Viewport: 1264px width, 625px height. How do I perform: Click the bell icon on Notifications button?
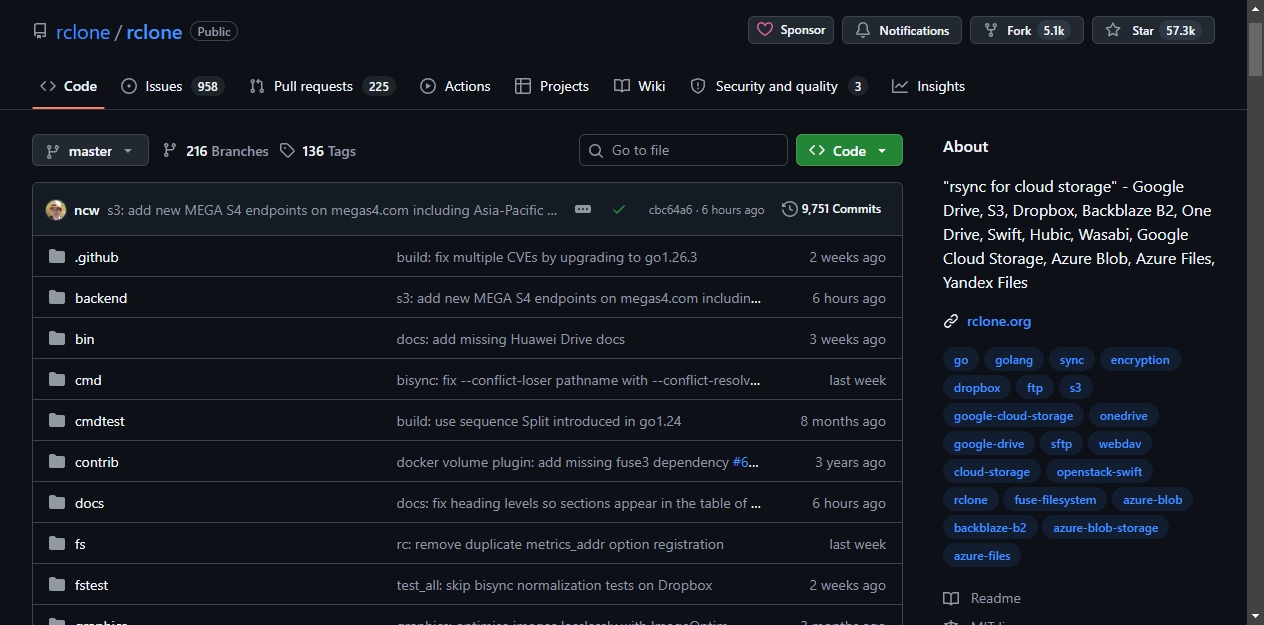pos(863,31)
